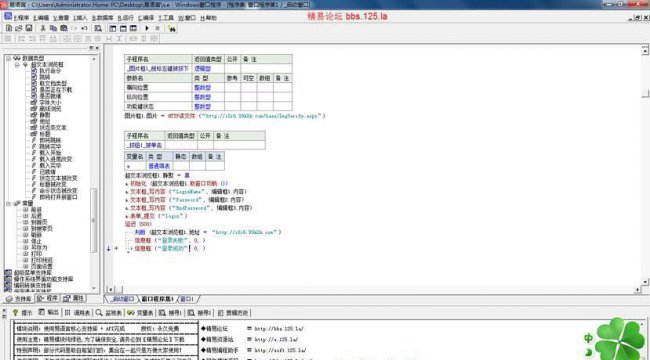Click the Paste toolbar icon
This screenshot has width=650, height=360.
coord(63,28)
